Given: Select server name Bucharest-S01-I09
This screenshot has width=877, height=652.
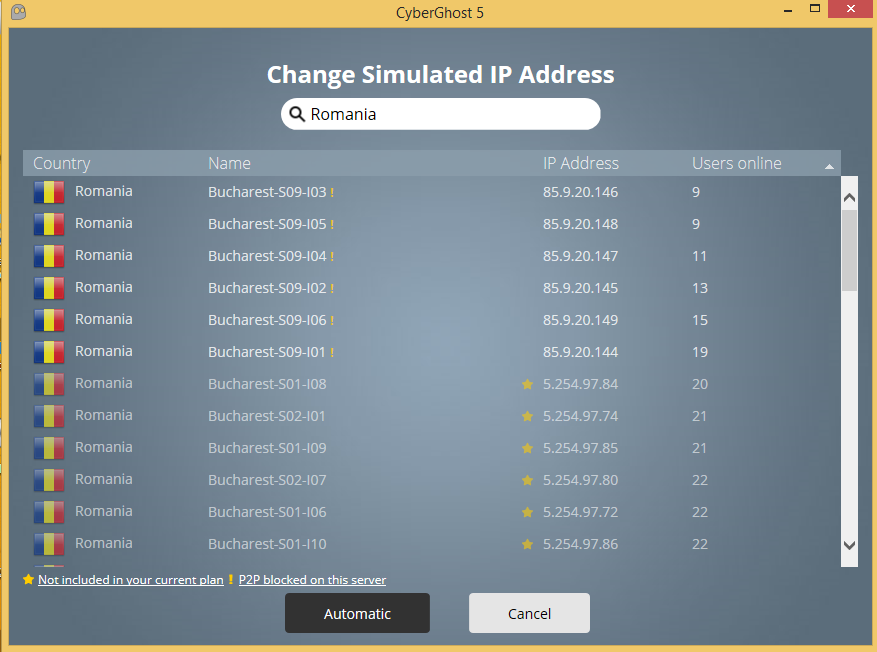Looking at the screenshot, I should point(267,448).
